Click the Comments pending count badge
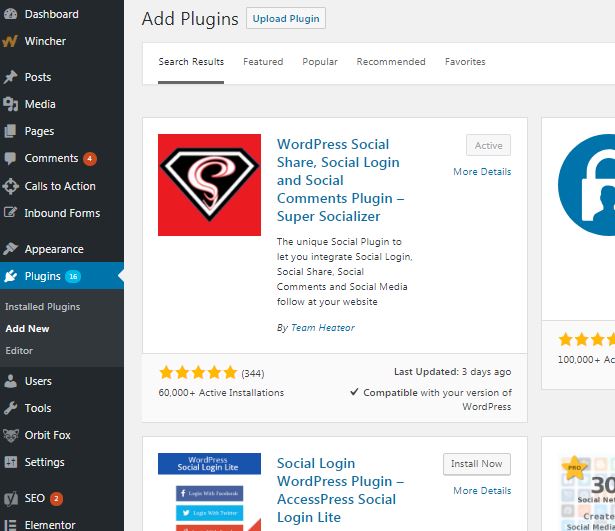This screenshot has width=615, height=531. [x=90, y=159]
